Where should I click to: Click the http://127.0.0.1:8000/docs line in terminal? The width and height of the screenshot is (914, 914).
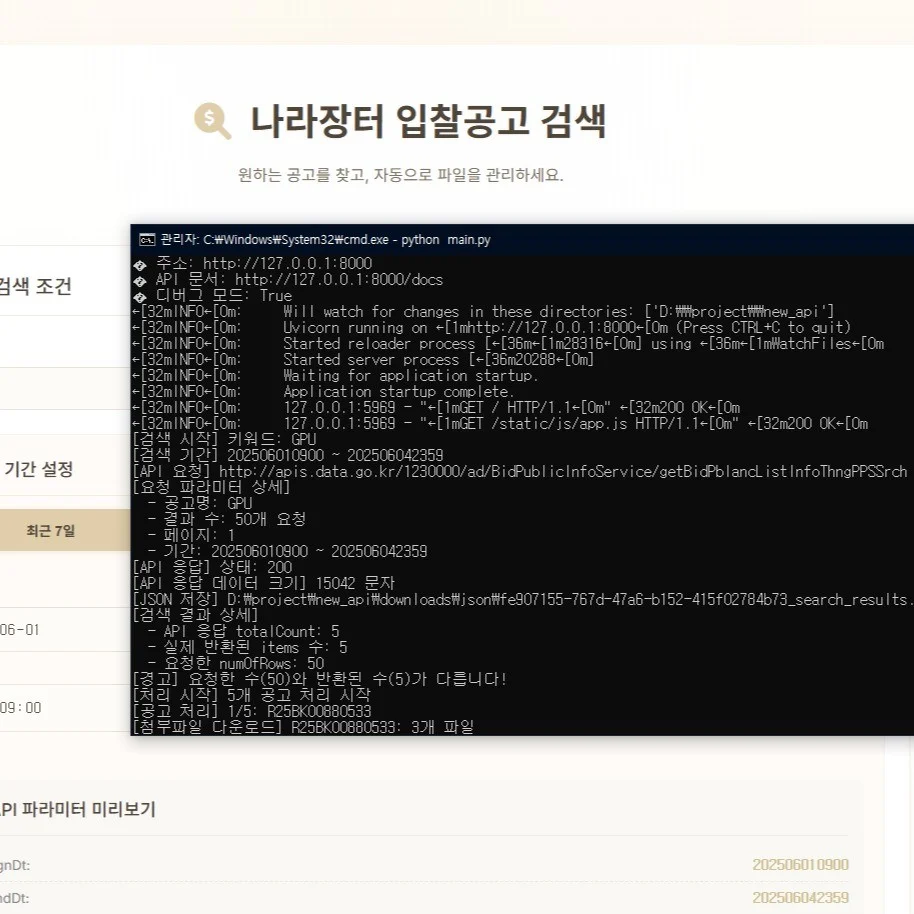(x=288, y=280)
